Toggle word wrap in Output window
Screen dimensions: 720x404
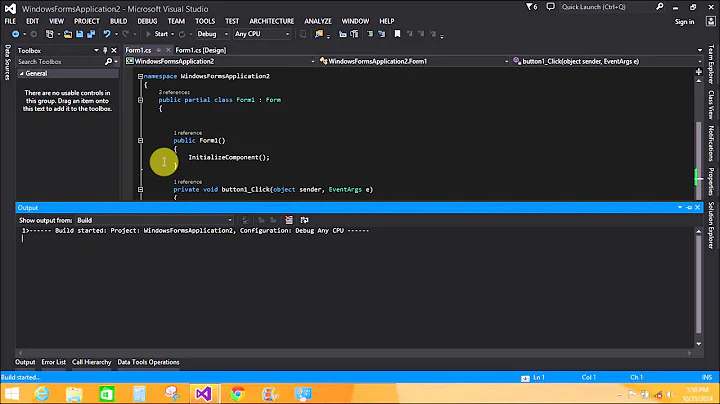(304, 220)
